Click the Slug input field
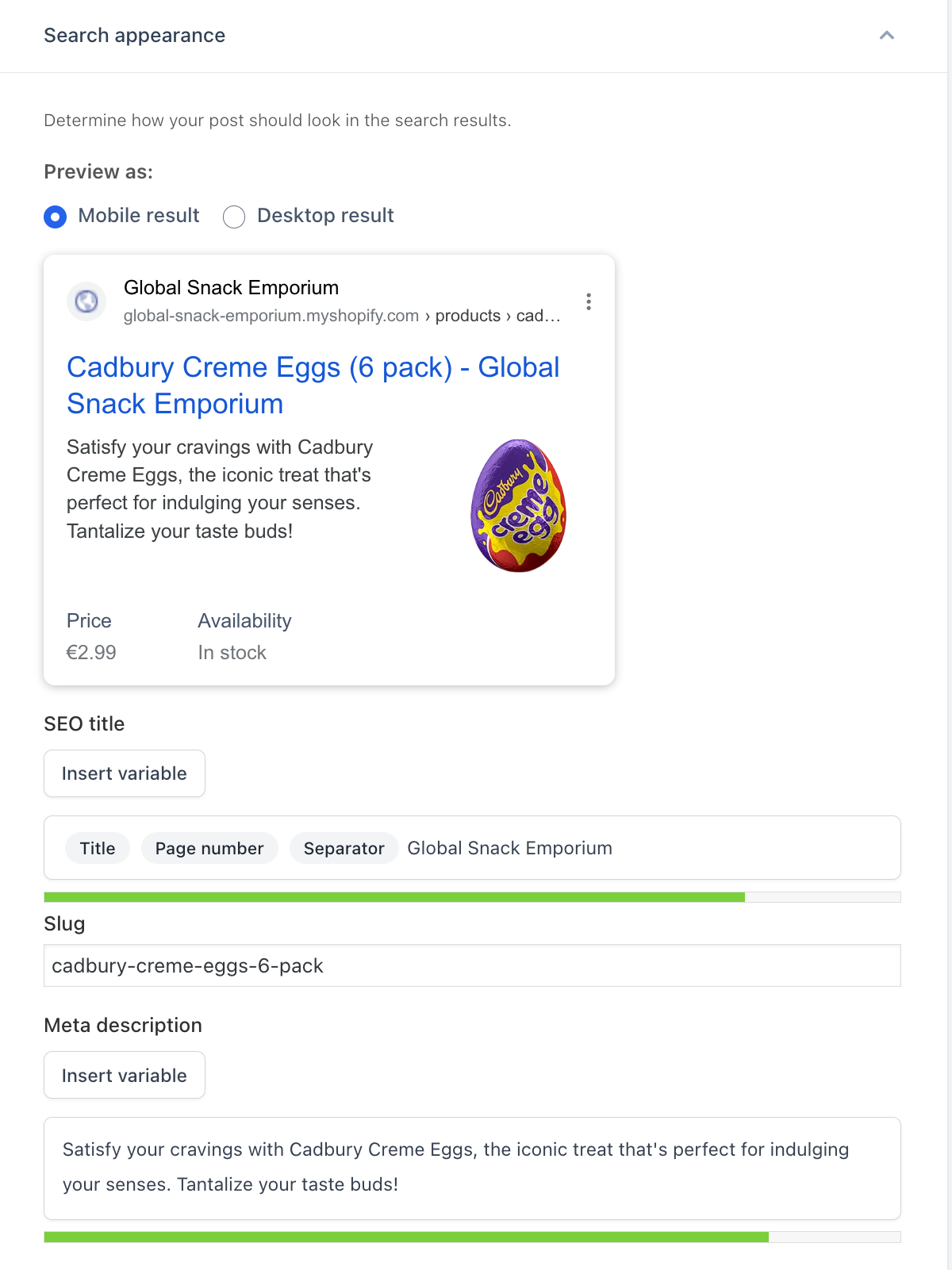This screenshot has height=1270, width=952. (472, 966)
